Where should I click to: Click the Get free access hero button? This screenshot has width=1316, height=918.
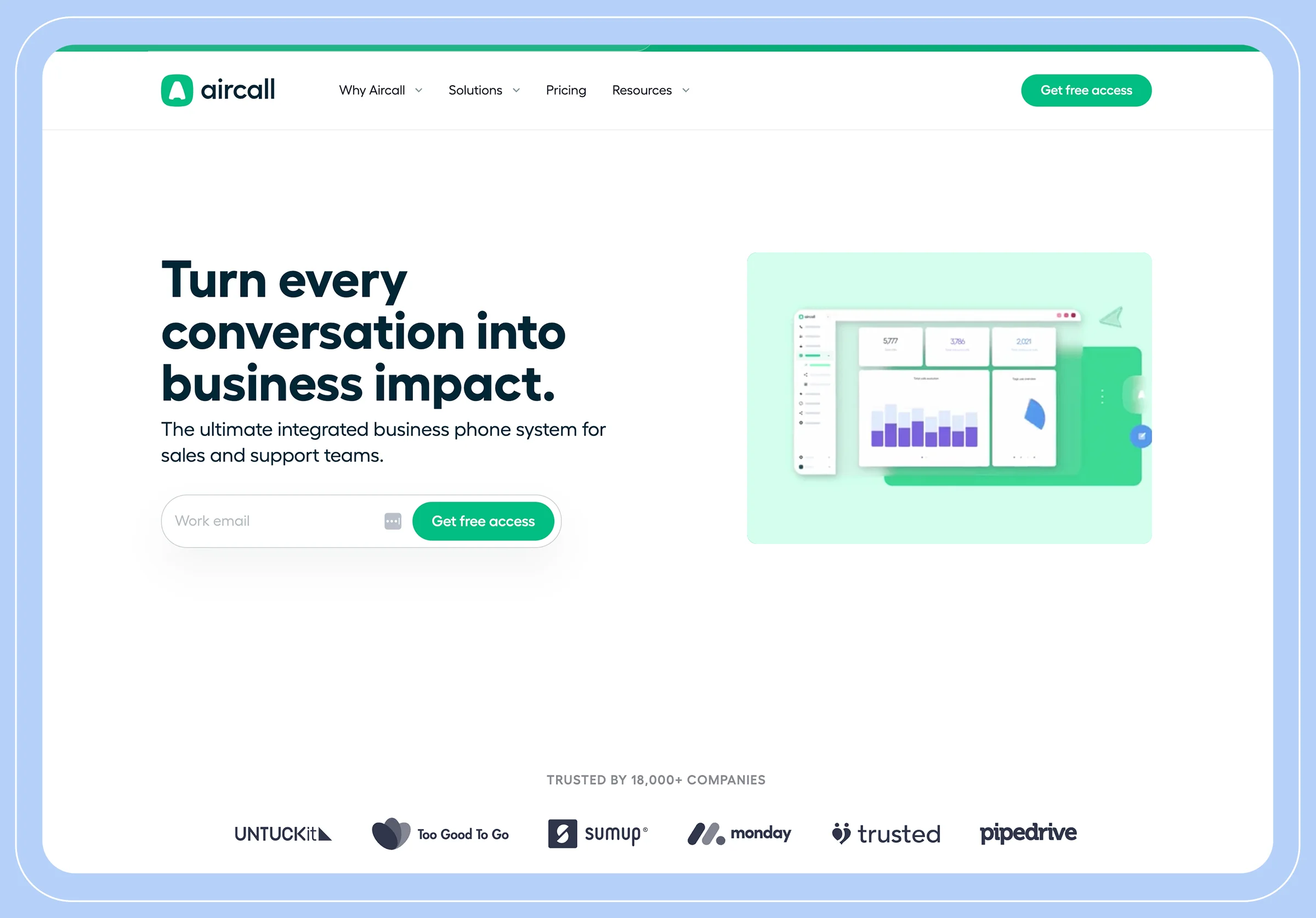[483, 520]
